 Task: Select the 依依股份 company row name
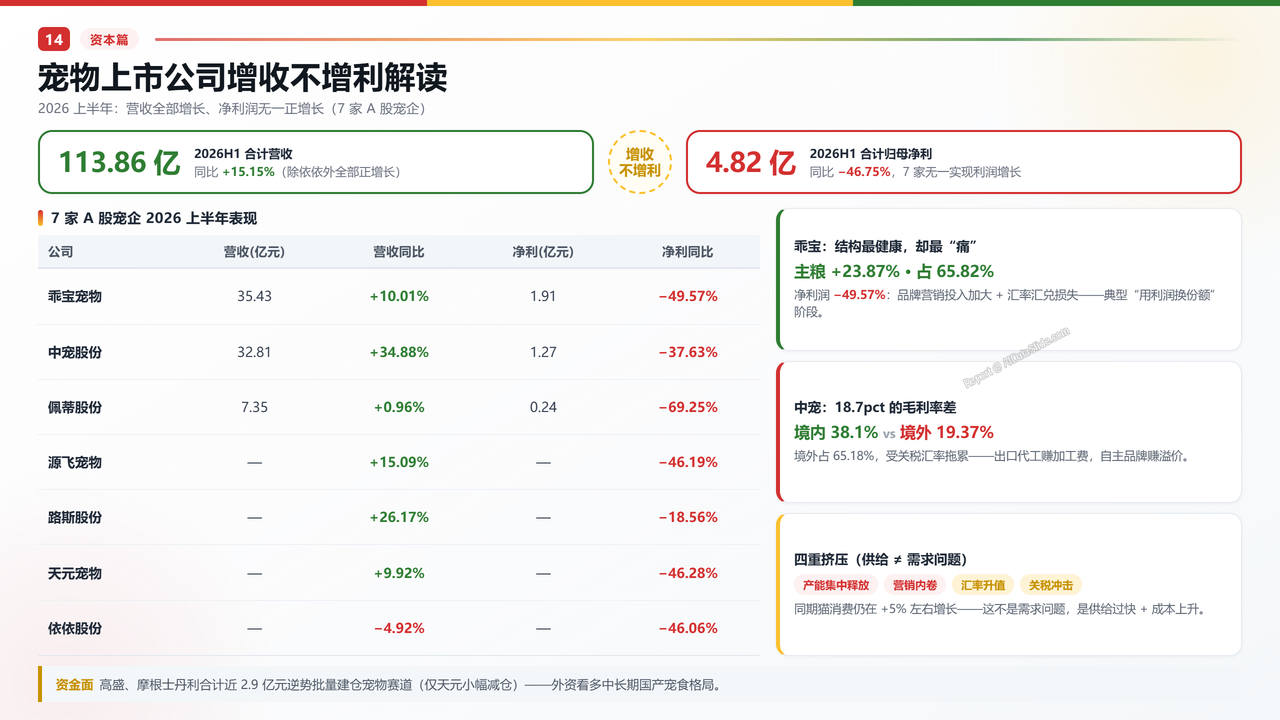pos(75,629)
